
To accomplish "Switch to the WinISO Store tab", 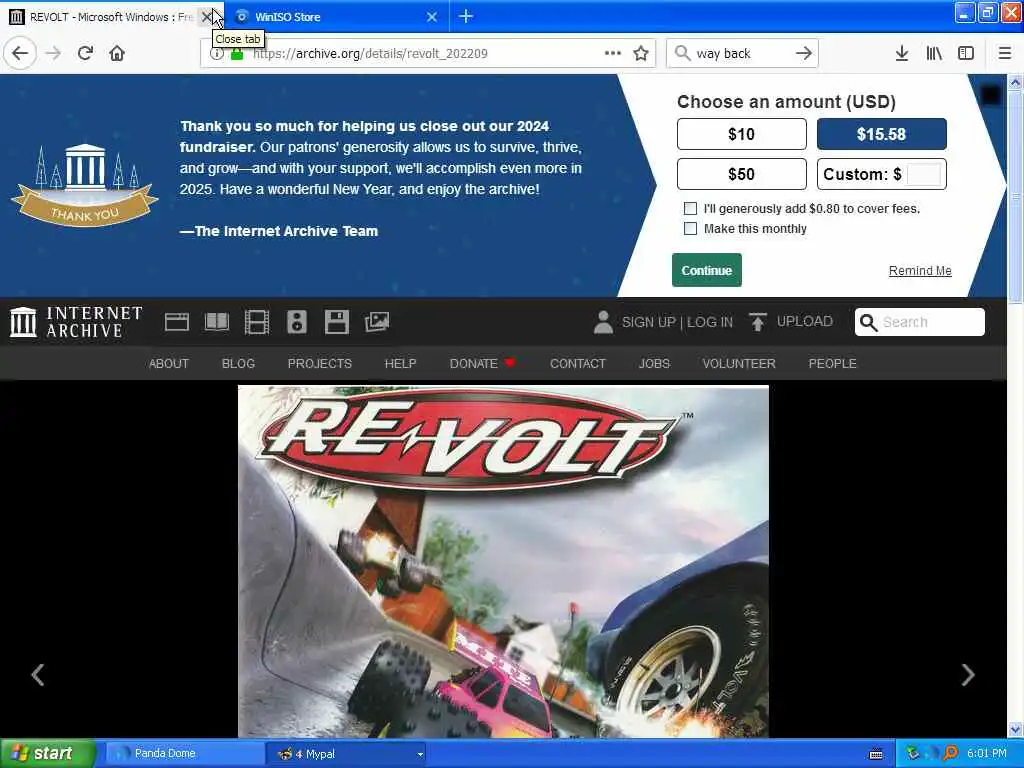I will [327, 17].
